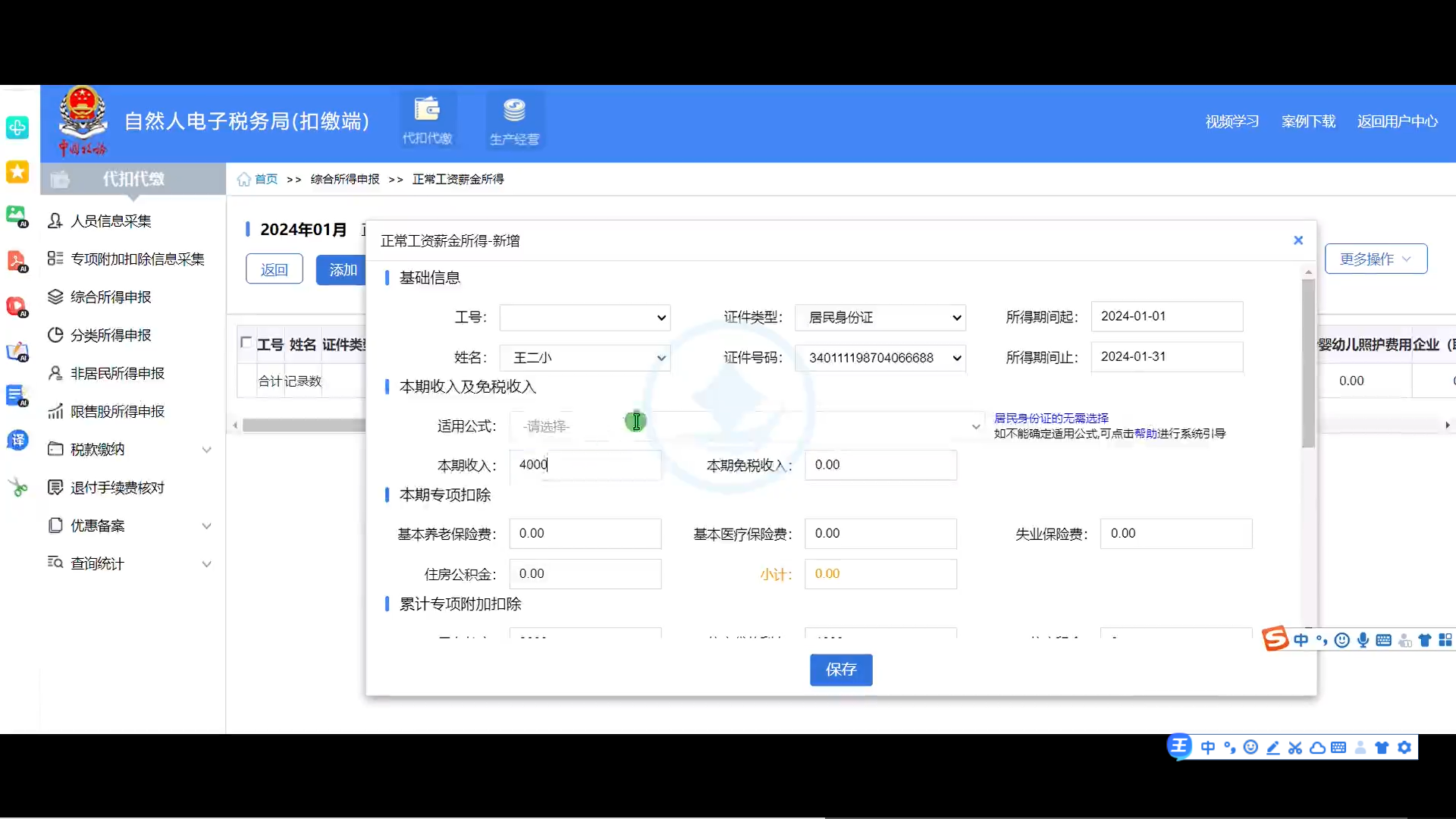
Task: Open 综合所得申报 in the sidebar
Action: (111, 297)
